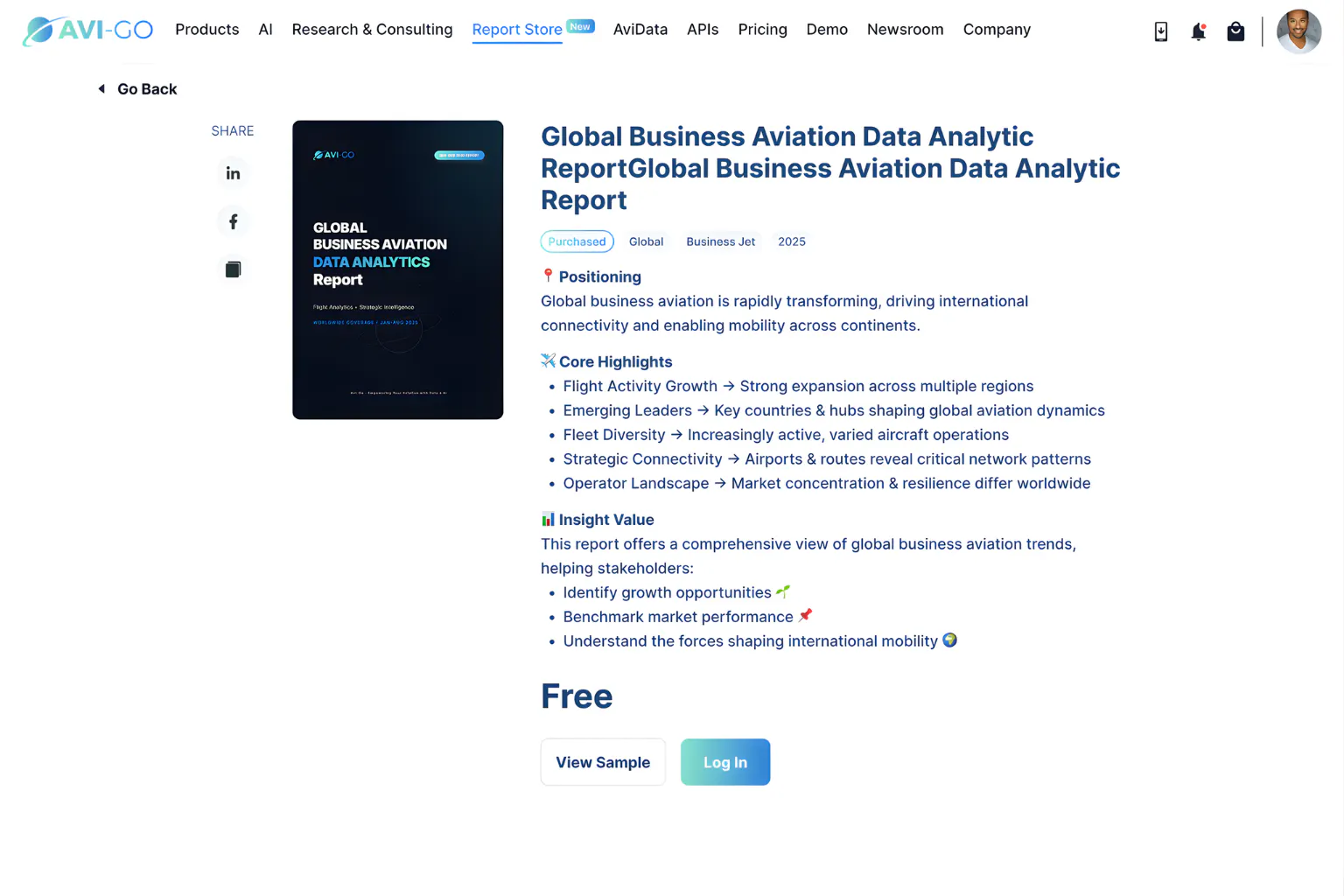1344x896 pixels.
Task: Open the AviData page
Action: coord(640,30)
